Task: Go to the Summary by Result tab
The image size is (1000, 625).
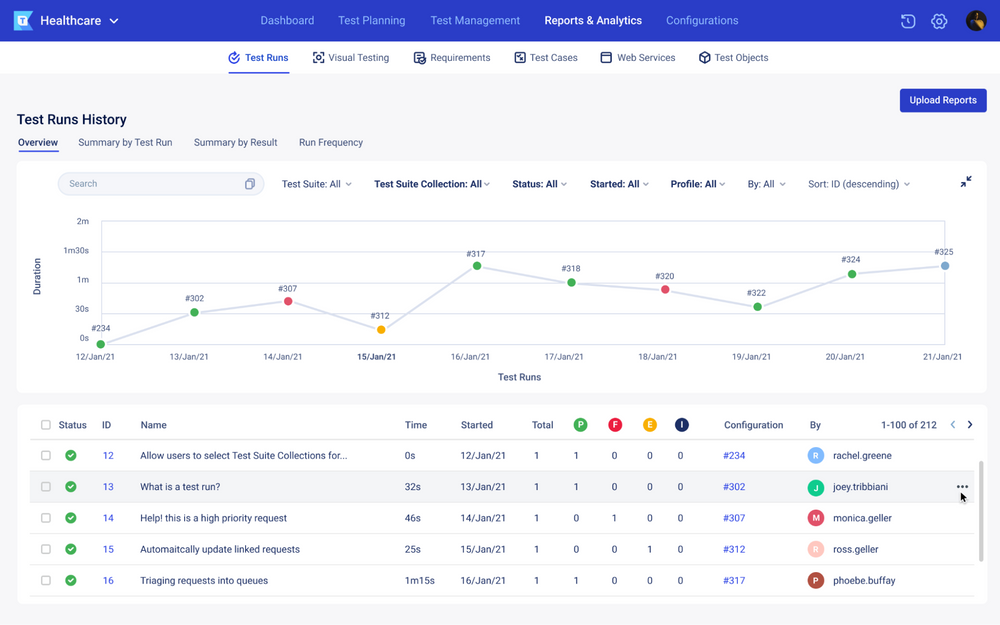Action: [x=235, y=142]
